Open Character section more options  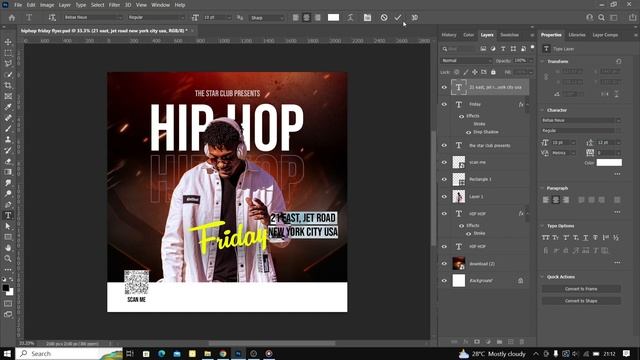[x=617, y=174]
